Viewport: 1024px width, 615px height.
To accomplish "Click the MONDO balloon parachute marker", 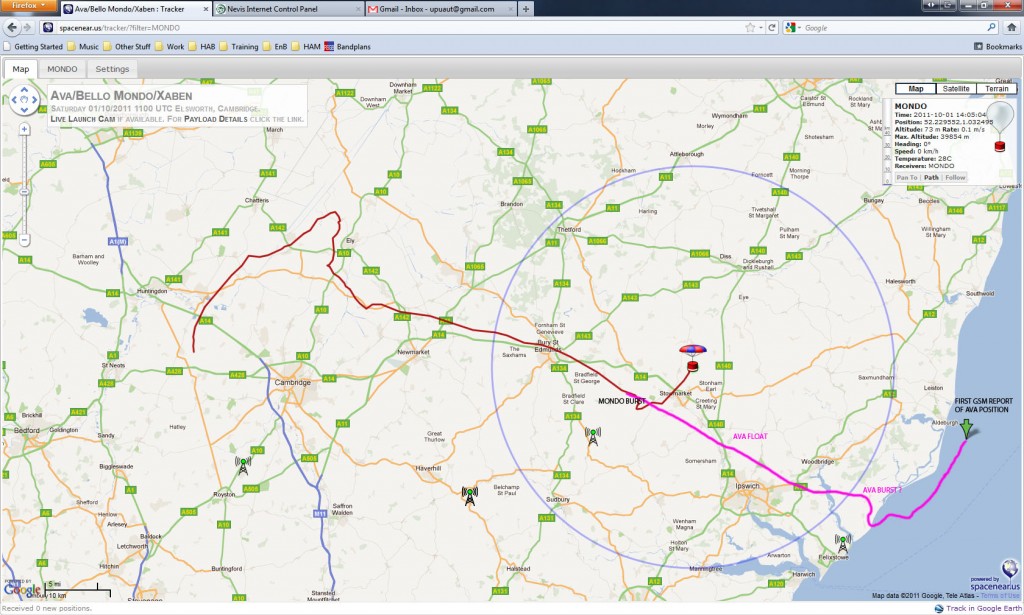I will pyautogui.click(x=692, y=358).
